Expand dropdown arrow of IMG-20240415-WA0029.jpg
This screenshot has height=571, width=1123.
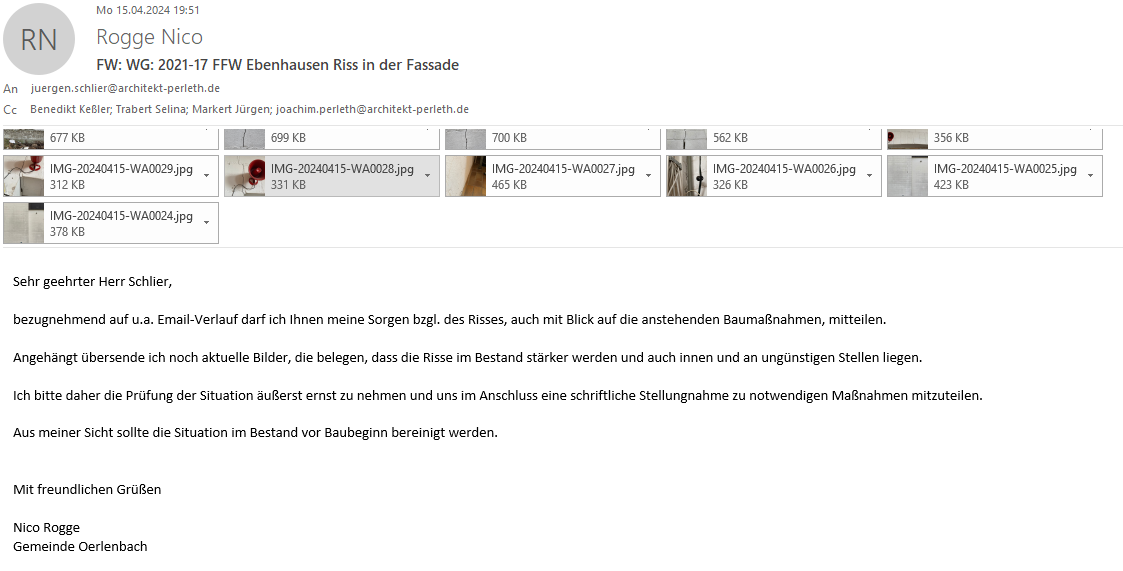coord(207,176)
